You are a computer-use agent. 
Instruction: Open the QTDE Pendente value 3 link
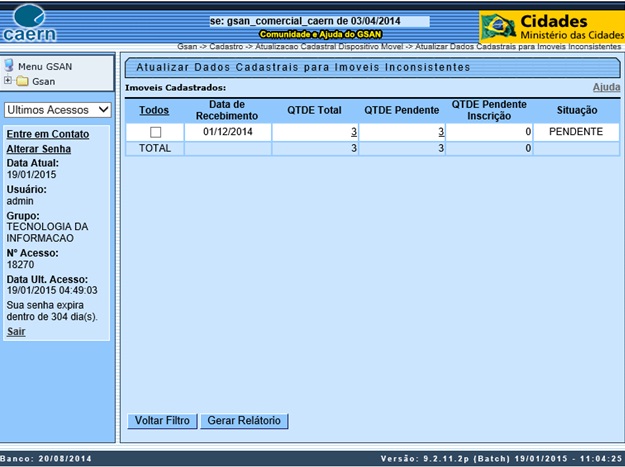click(440, 132)
